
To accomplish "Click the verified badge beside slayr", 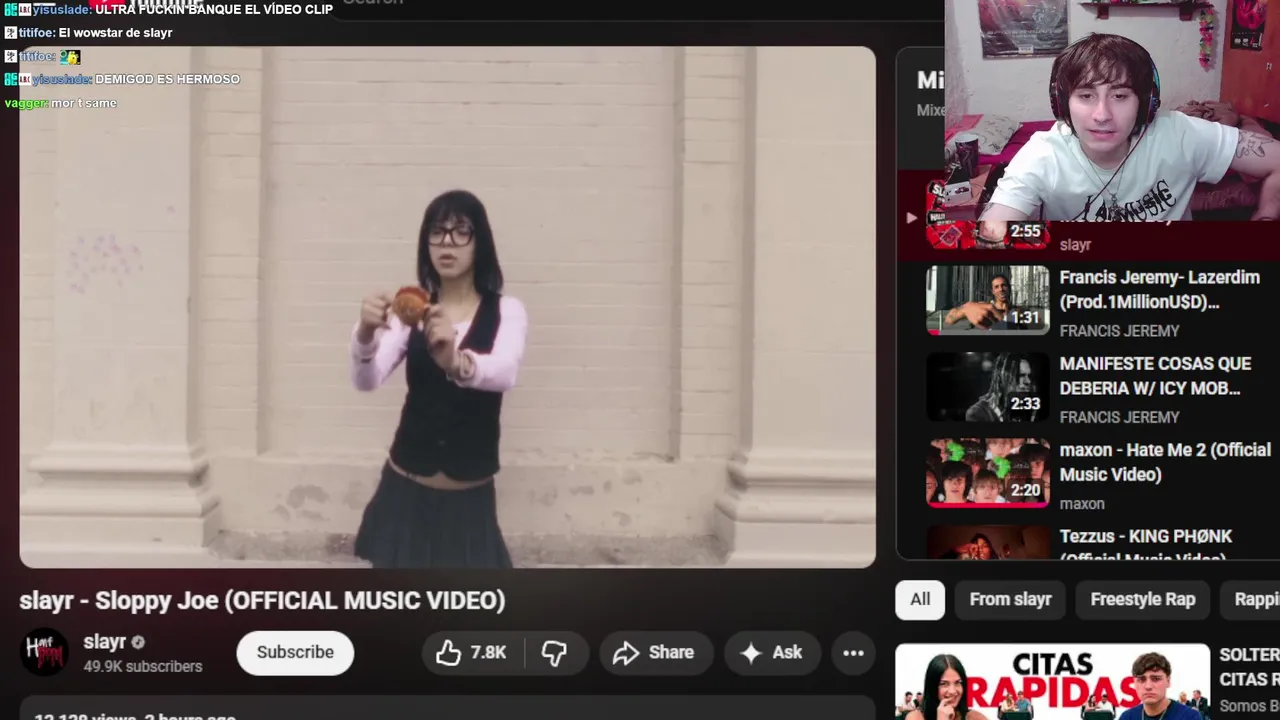I will click(139, 642).
